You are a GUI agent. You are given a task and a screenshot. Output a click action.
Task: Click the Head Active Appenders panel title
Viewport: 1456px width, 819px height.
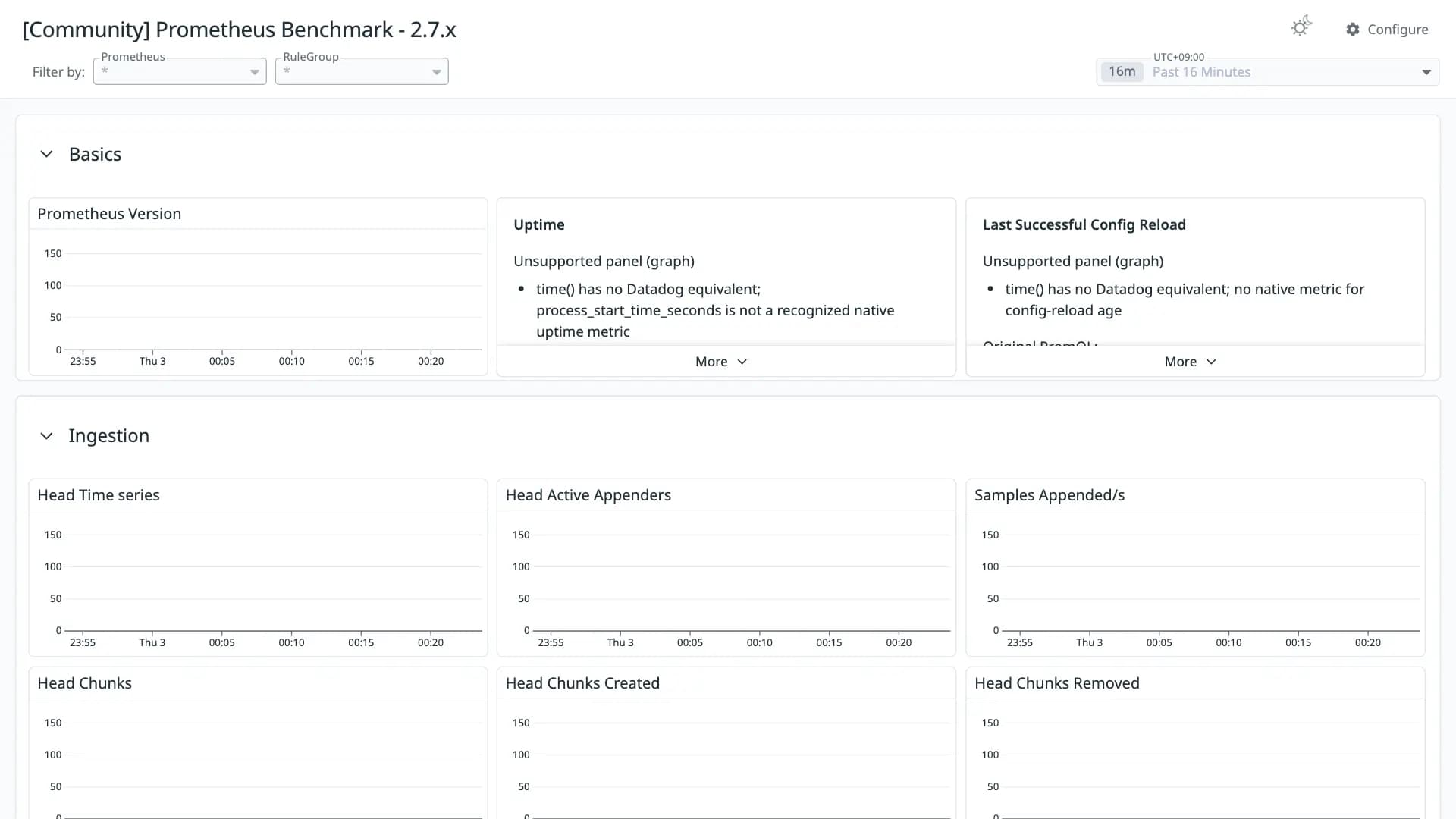(x=588, y=495)
